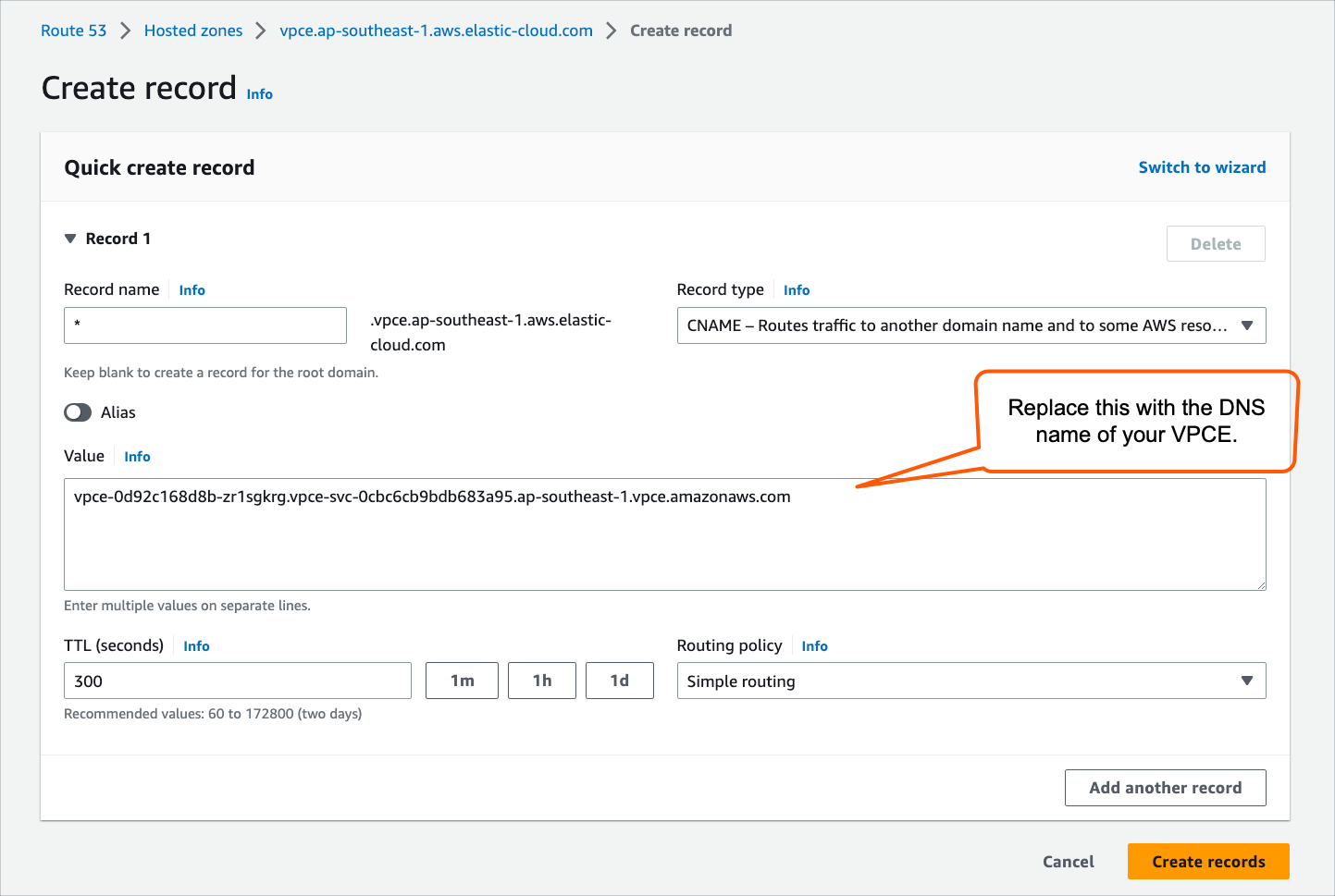Switch to wizard mode

[1202, 167]
